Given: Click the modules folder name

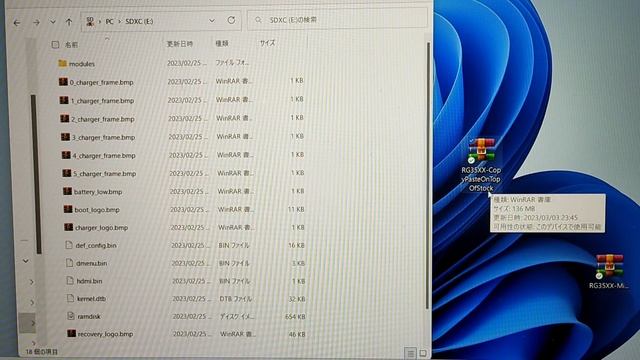Looking at the screenshot, I should pyautogui.click(x=82, y=64).
